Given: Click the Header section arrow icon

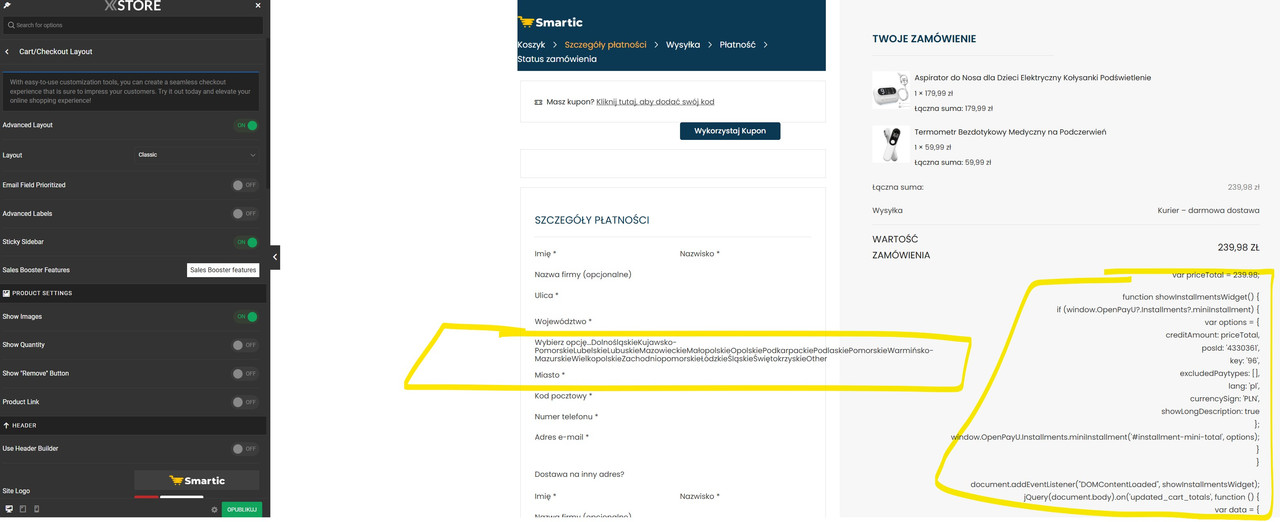Looking at the screenshot, I should pyautogui.click(x=6, y=425).
